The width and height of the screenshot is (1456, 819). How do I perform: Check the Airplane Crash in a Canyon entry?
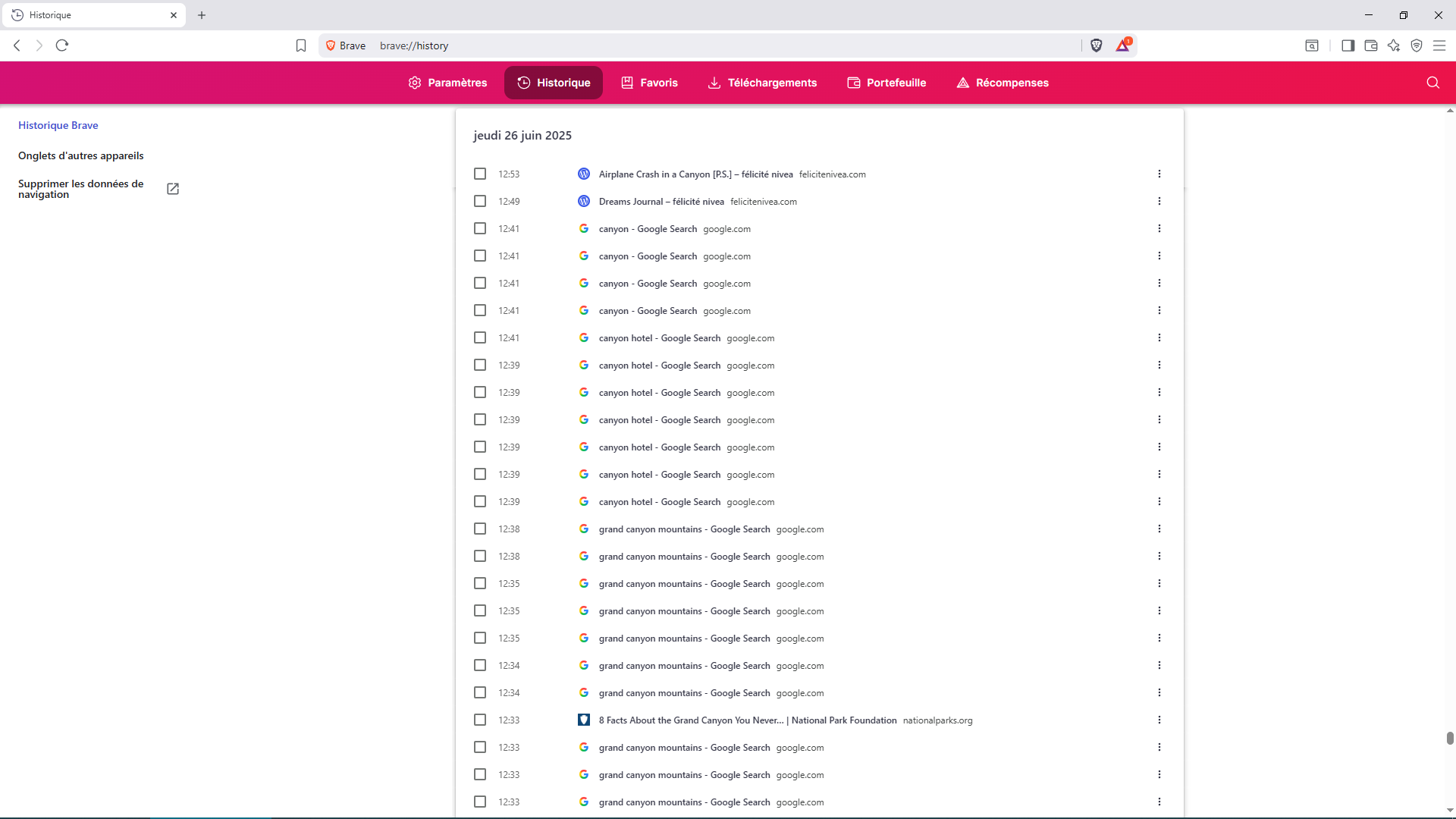(480, 174)
